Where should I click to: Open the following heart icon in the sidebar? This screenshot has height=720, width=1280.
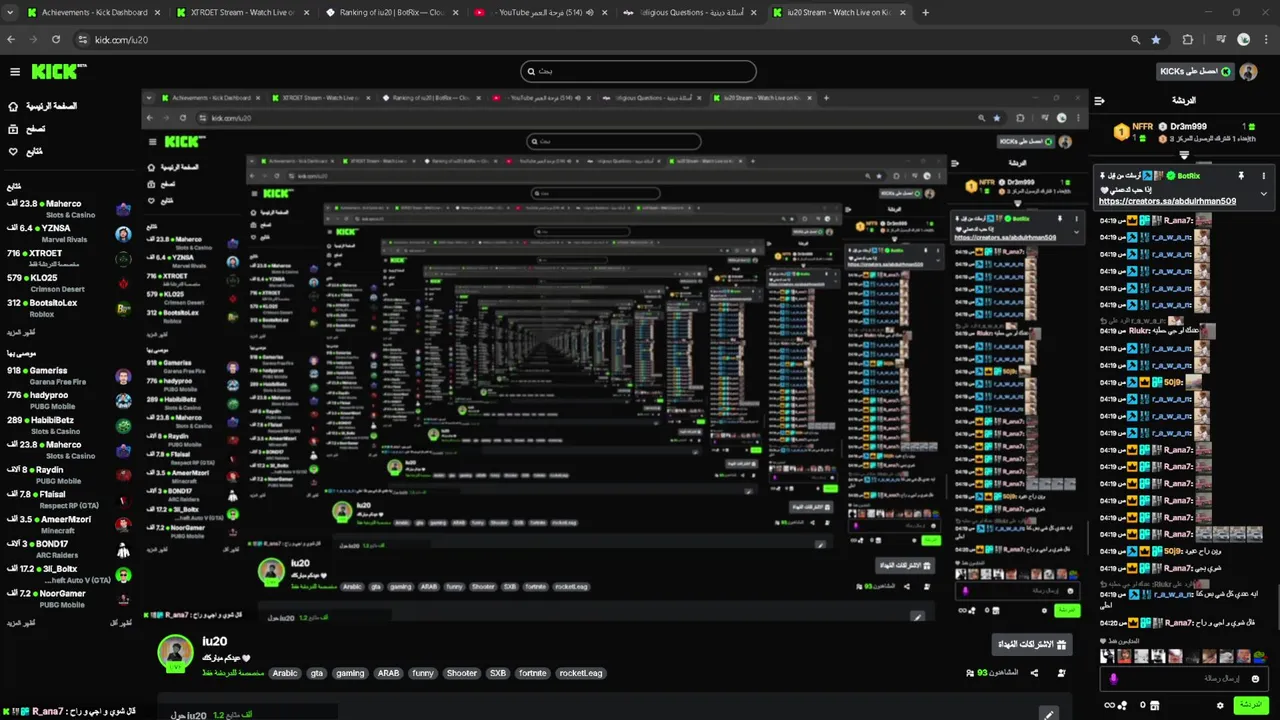[13, 152]
